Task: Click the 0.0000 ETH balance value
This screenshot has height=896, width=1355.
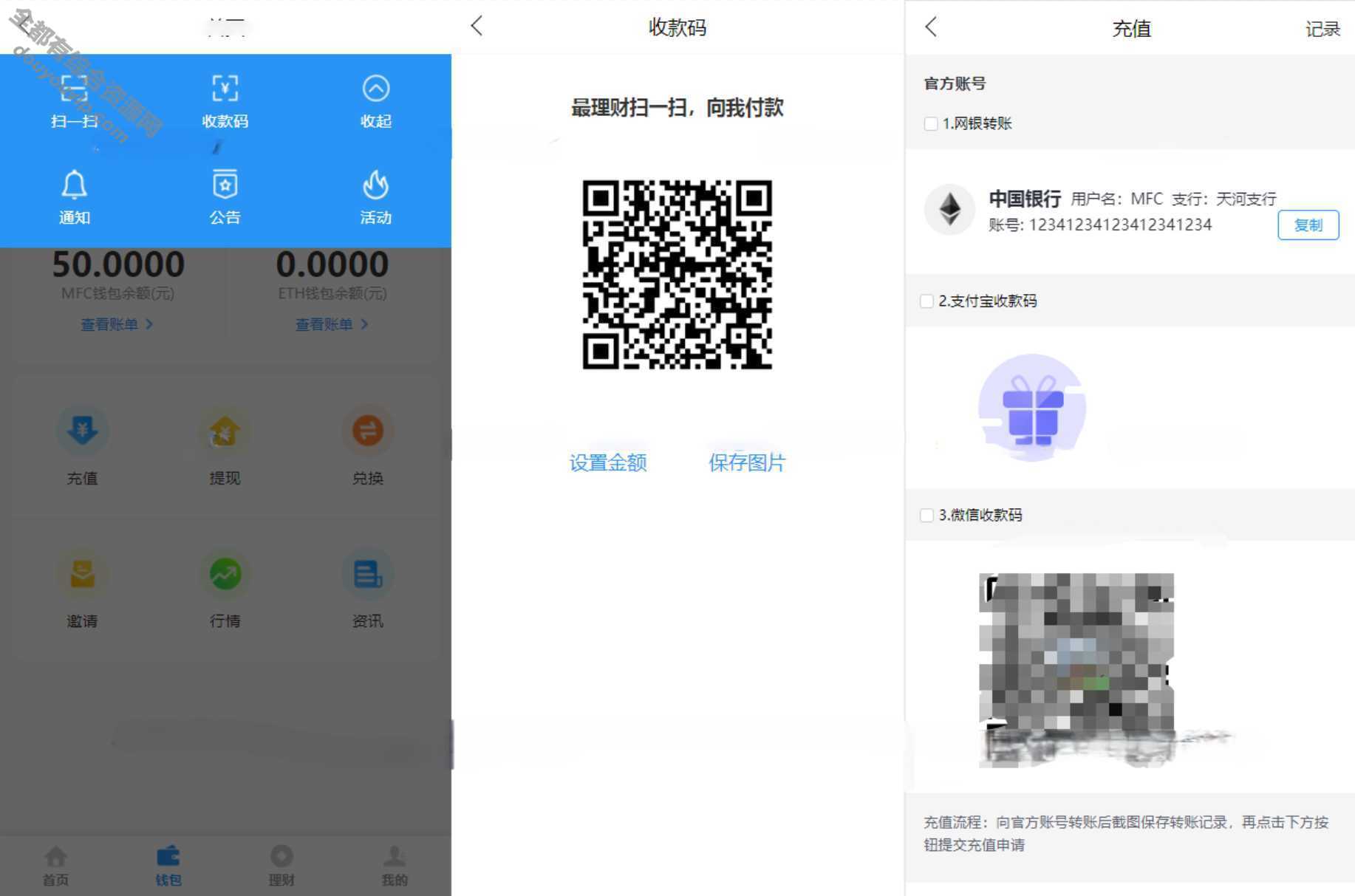Action: (x=332, y=264)
